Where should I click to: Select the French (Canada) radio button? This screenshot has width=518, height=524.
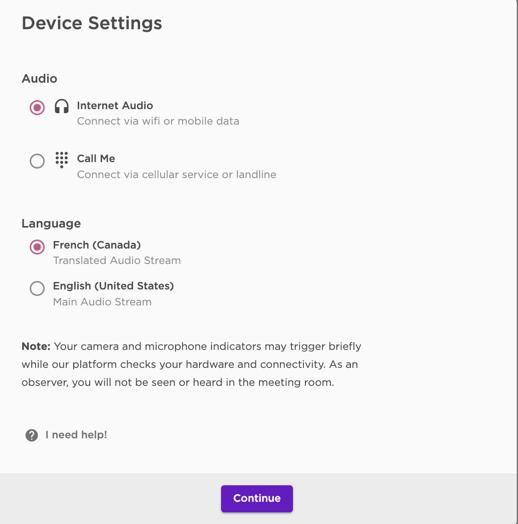pyautogui.click(x=37, y=247)
